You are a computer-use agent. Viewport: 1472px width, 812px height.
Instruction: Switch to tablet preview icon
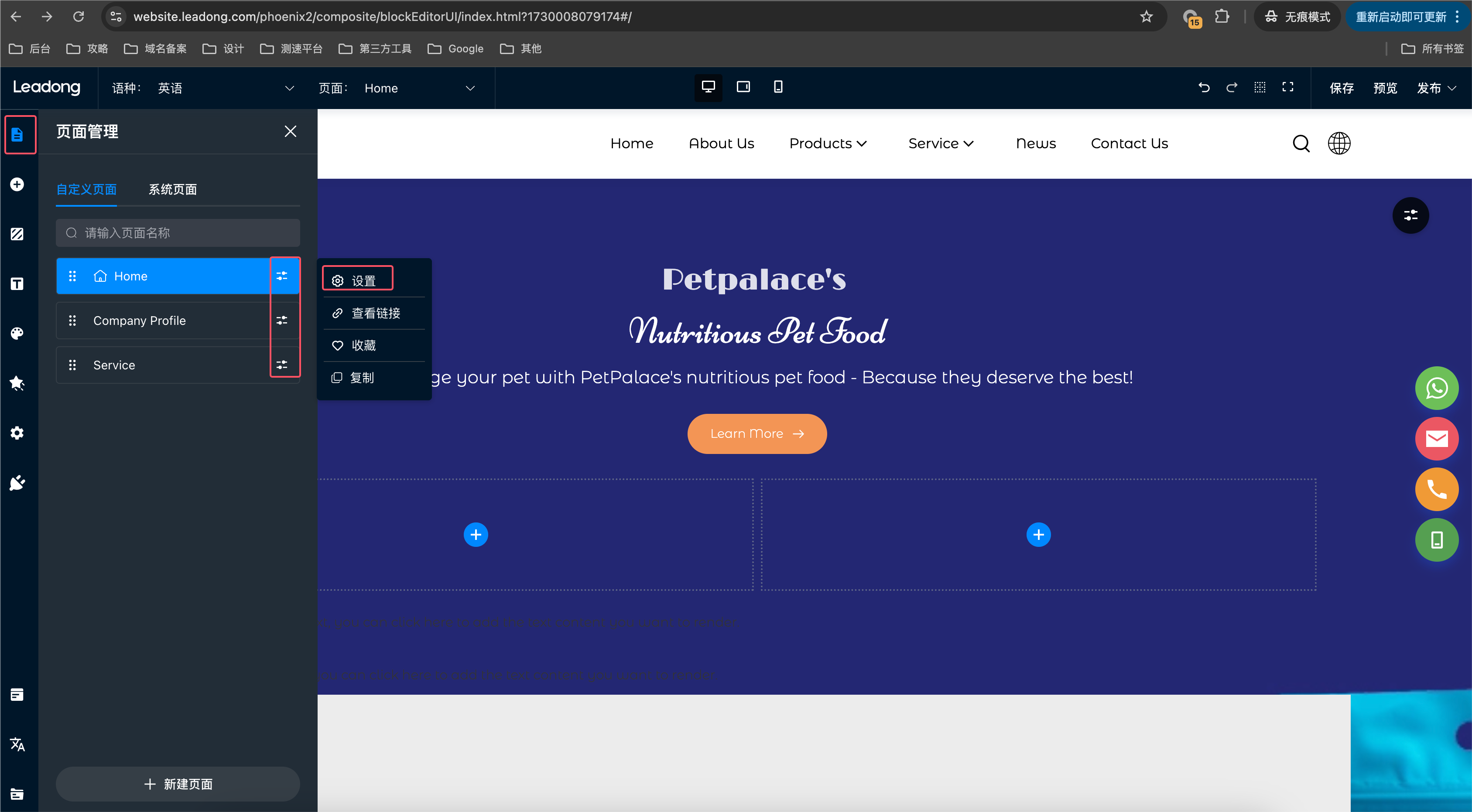(x=743, y=87)
